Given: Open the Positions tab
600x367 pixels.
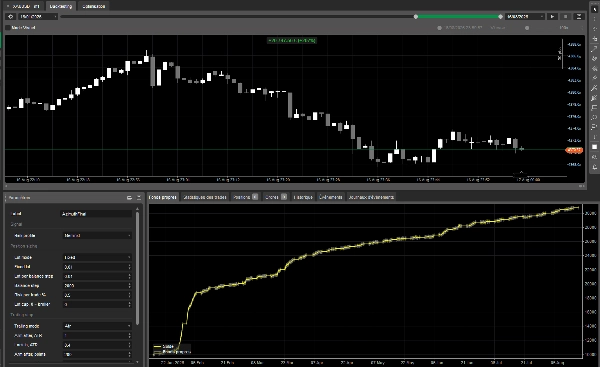Looking at the screenshot, I should click(245, 197).
